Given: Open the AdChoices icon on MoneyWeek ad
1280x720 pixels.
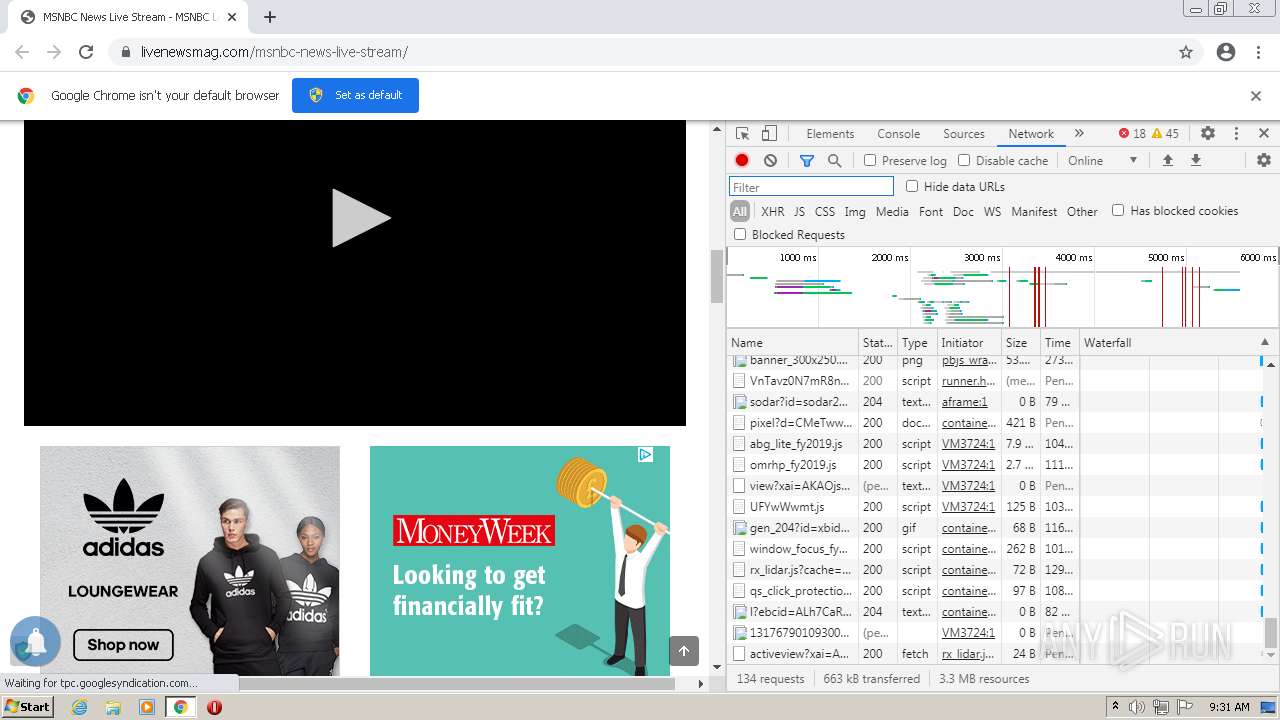Looking at the screenshot, I should pos(645,455).
